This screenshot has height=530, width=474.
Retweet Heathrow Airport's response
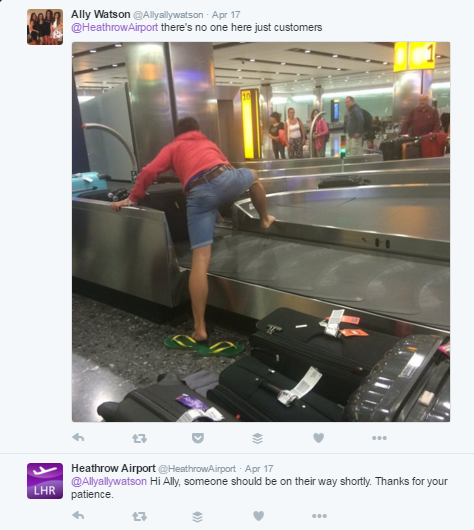pos(139,516)
